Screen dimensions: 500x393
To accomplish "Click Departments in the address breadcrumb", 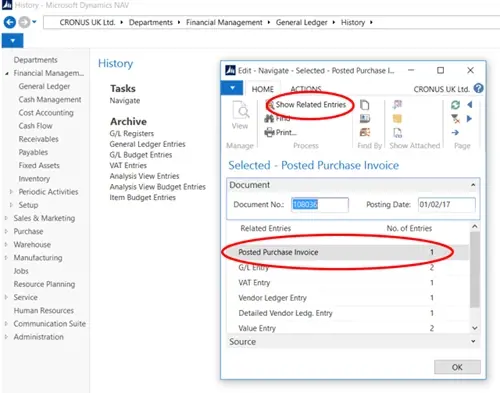I will click(151, 22).
